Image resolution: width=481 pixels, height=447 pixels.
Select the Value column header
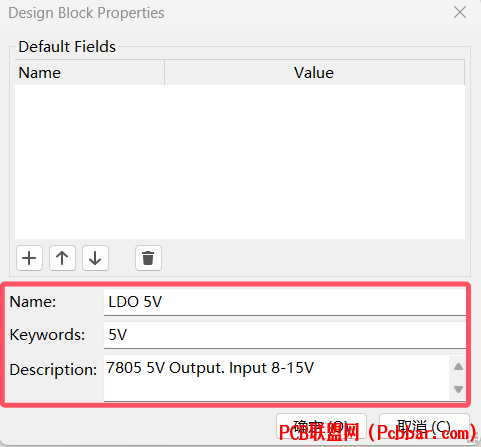click(314, 73)
